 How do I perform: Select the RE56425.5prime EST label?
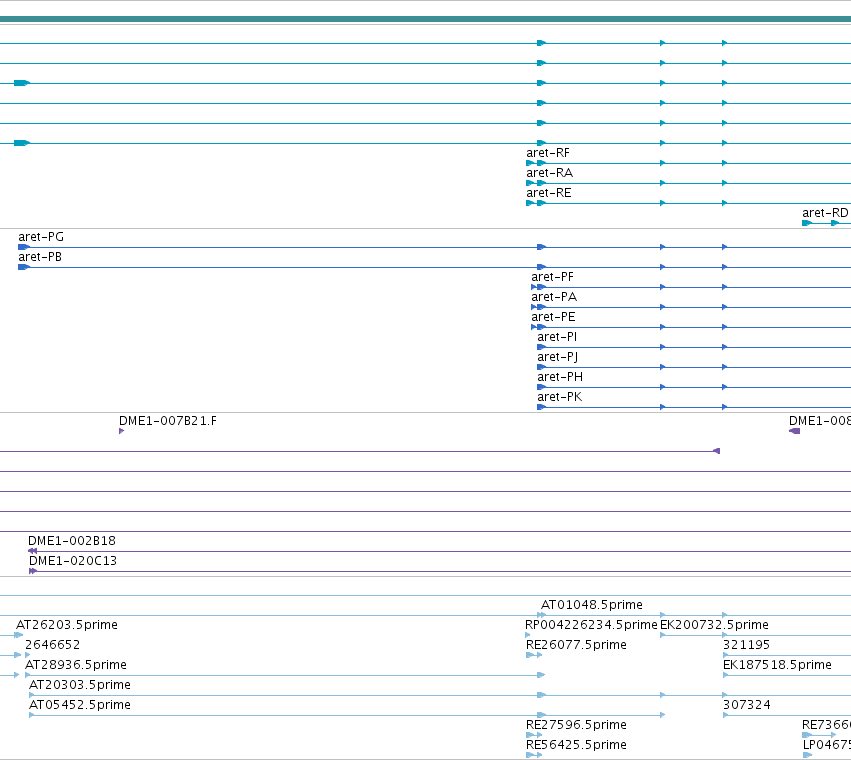[x=576, y=745]
